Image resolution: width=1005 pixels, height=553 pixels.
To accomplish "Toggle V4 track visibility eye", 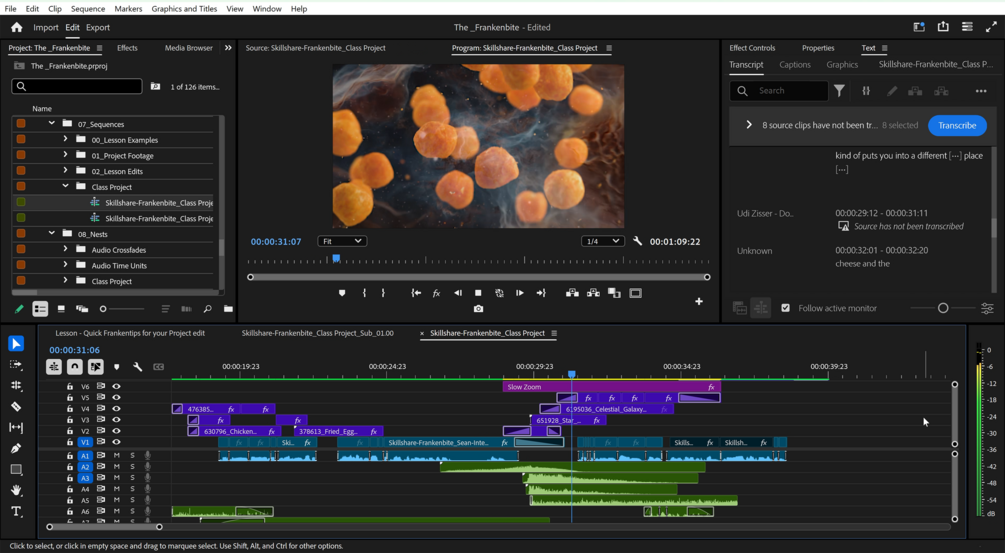I will coord(116,409).
